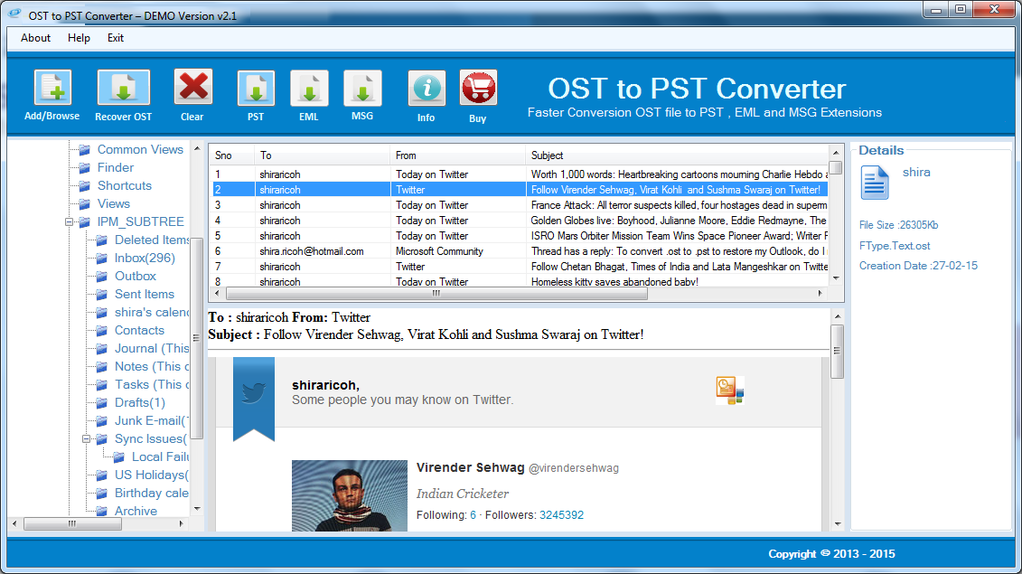The height and width of the screenshot is (574, 1022).
Task: Open the Help menu
Action: (x=79, y=38)
